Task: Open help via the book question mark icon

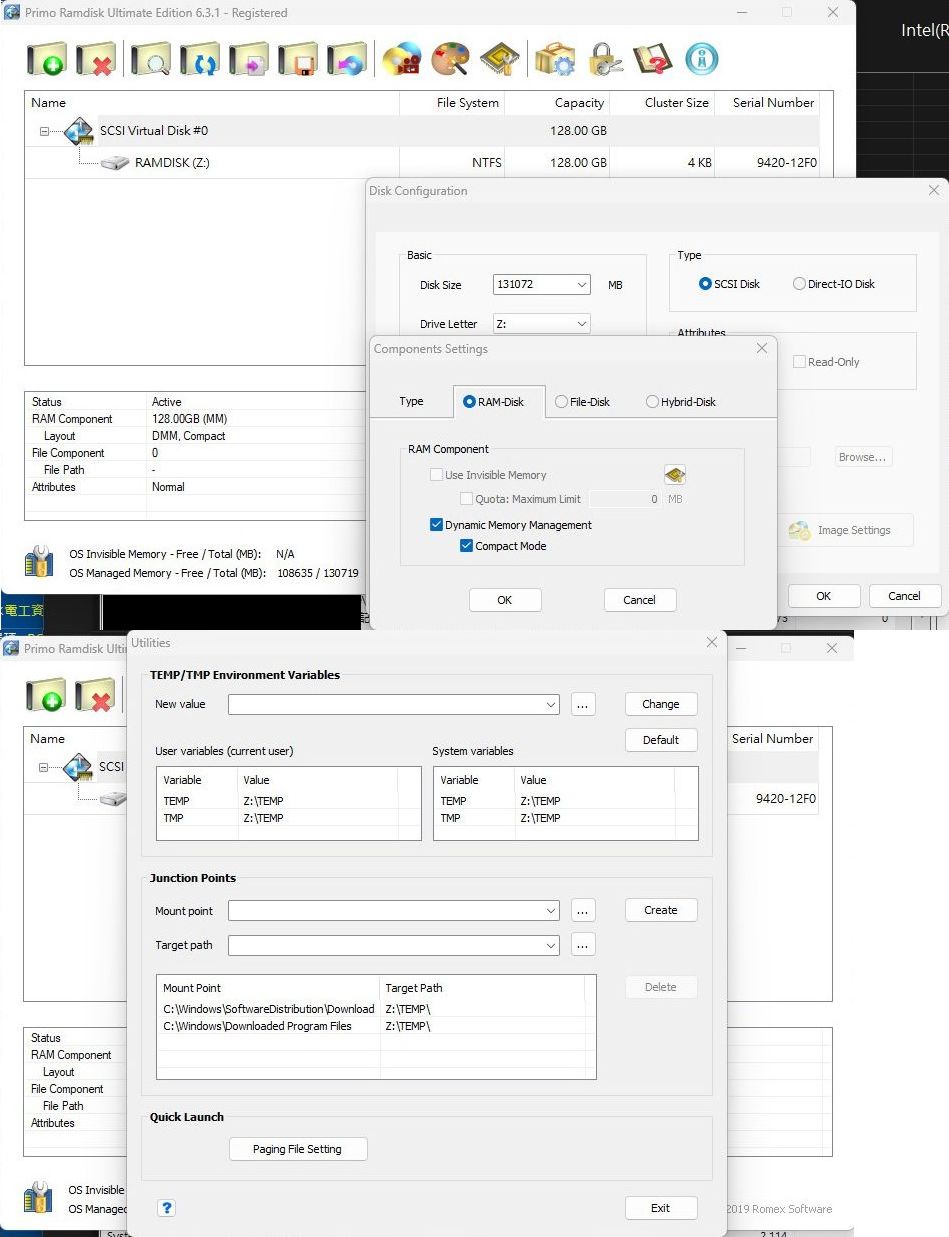Action: pyautogui.click(x=652, y=60)
